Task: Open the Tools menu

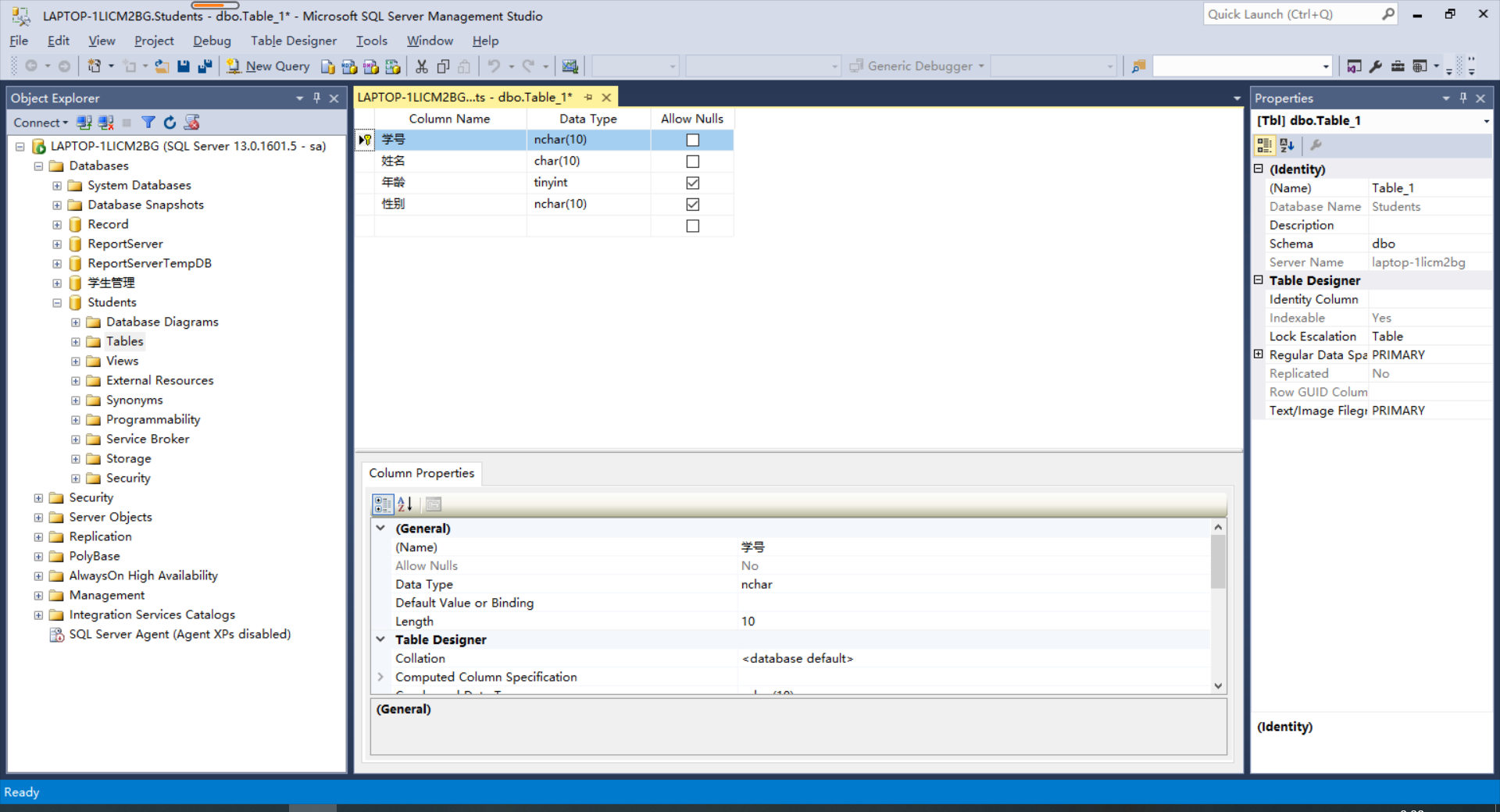Action: pos(372,41)
